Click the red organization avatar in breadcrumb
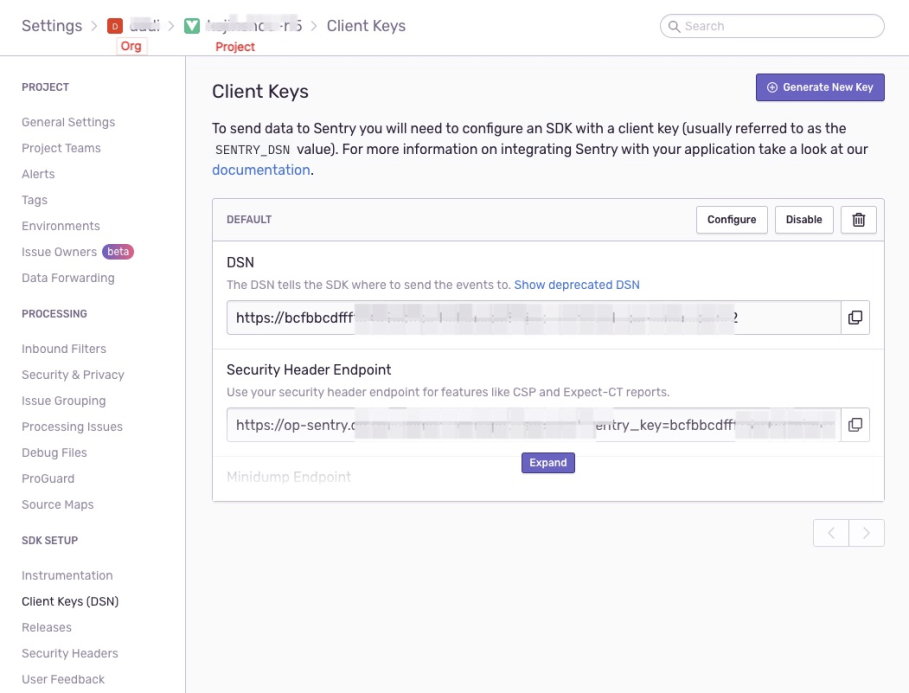Viewport: 909px width, 693px height. point(115,26)
